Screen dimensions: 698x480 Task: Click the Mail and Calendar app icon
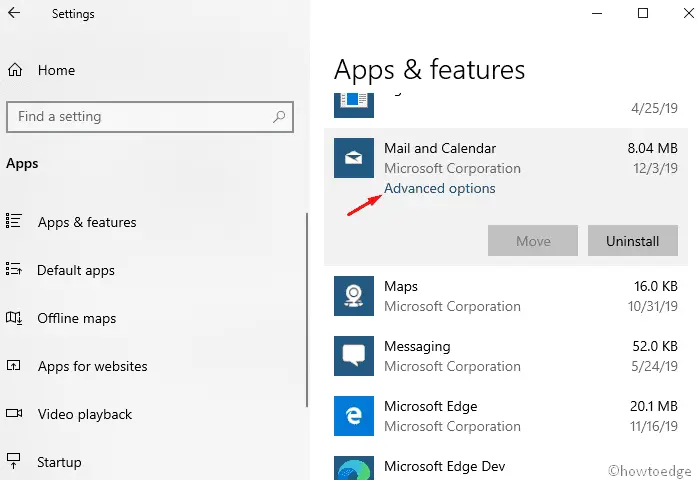tap(354, 158)
